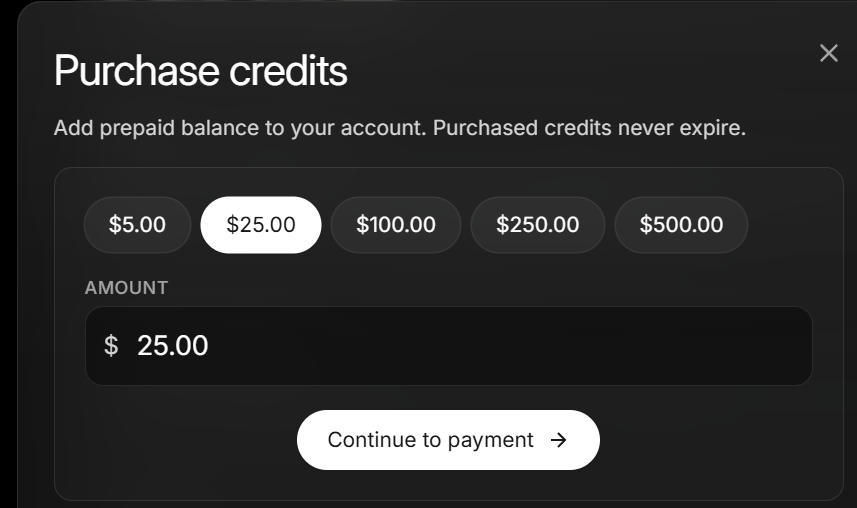Dismiss the dialog with the X icon

(828, 53)
